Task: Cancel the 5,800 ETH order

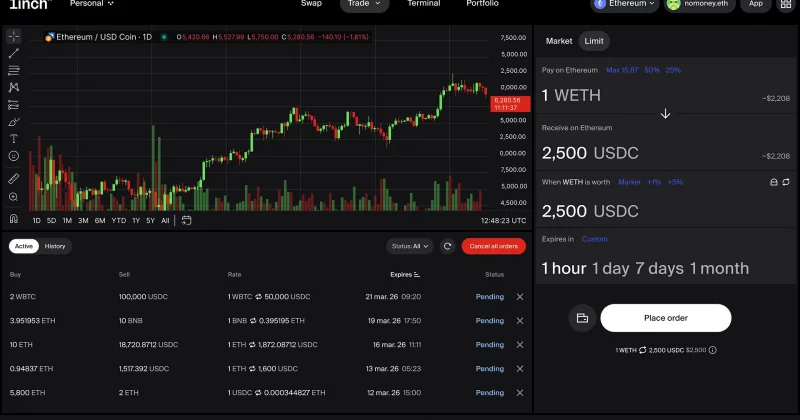Action: click(520, 392)
